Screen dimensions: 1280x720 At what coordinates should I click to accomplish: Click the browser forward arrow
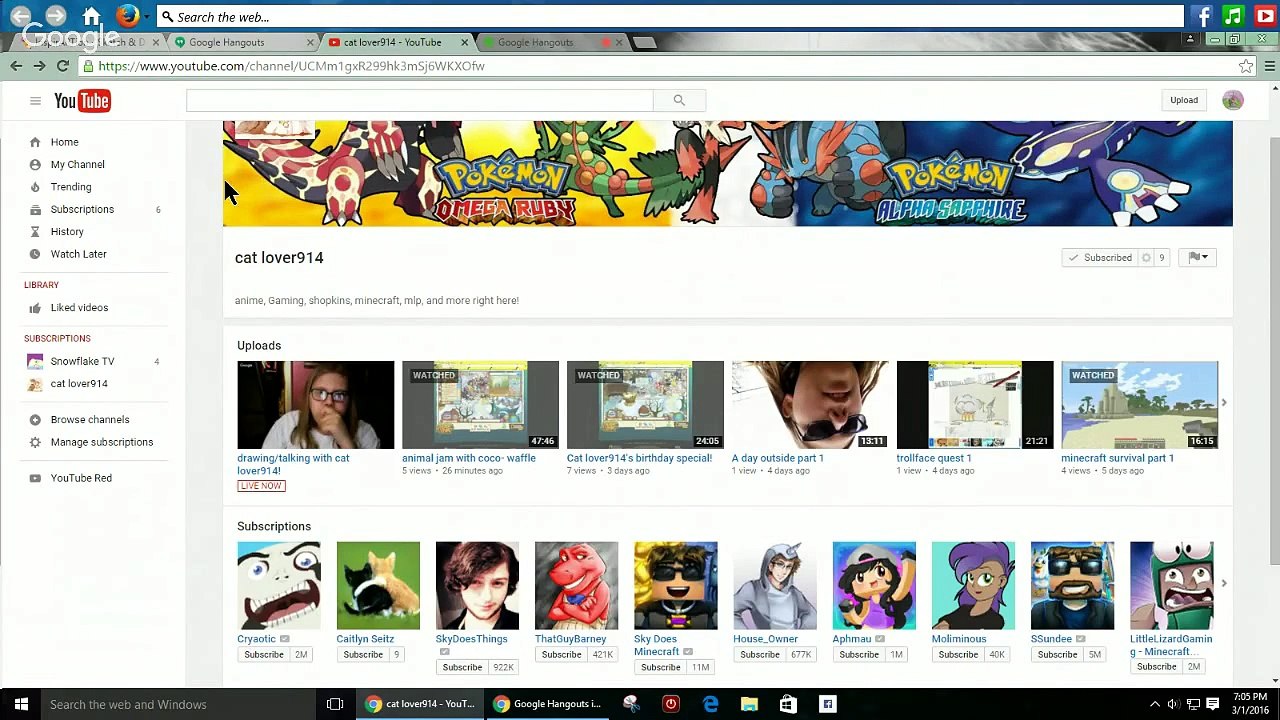coord(39,66)
